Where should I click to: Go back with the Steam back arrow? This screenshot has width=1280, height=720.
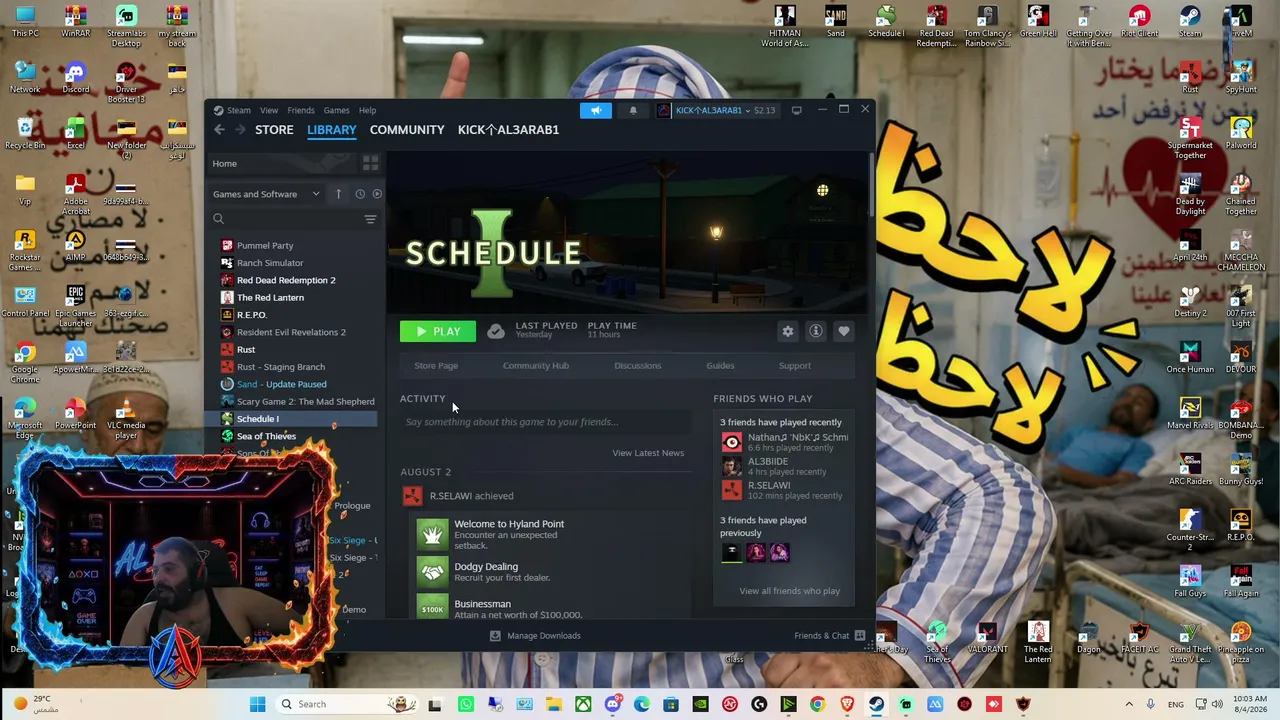pyautogui.click(x=219, y=130)
